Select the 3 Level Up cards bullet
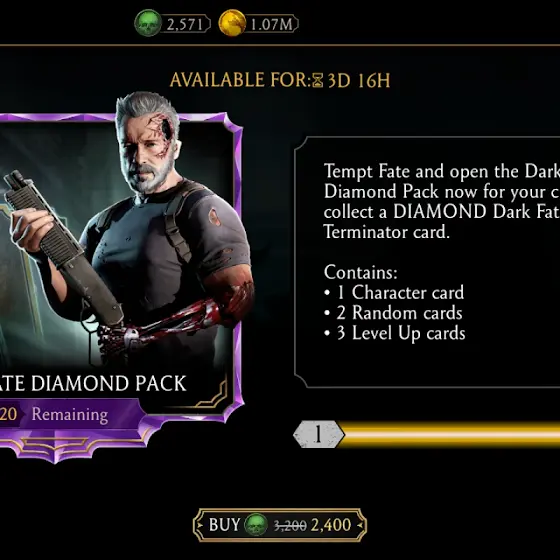This screenshot has height=560, width=560. point(395,333)
